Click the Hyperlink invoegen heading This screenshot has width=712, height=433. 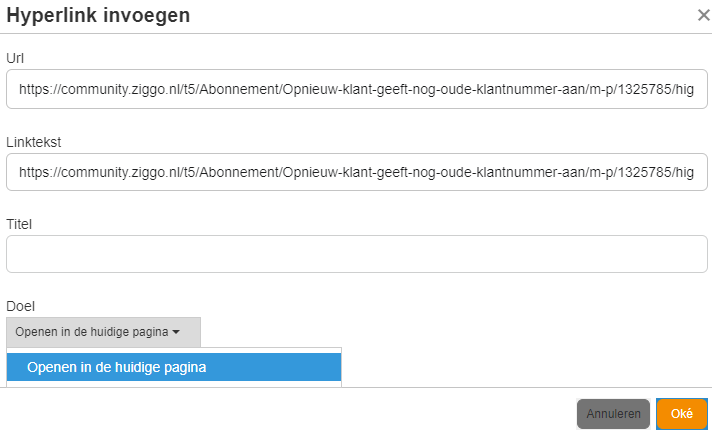98,15
